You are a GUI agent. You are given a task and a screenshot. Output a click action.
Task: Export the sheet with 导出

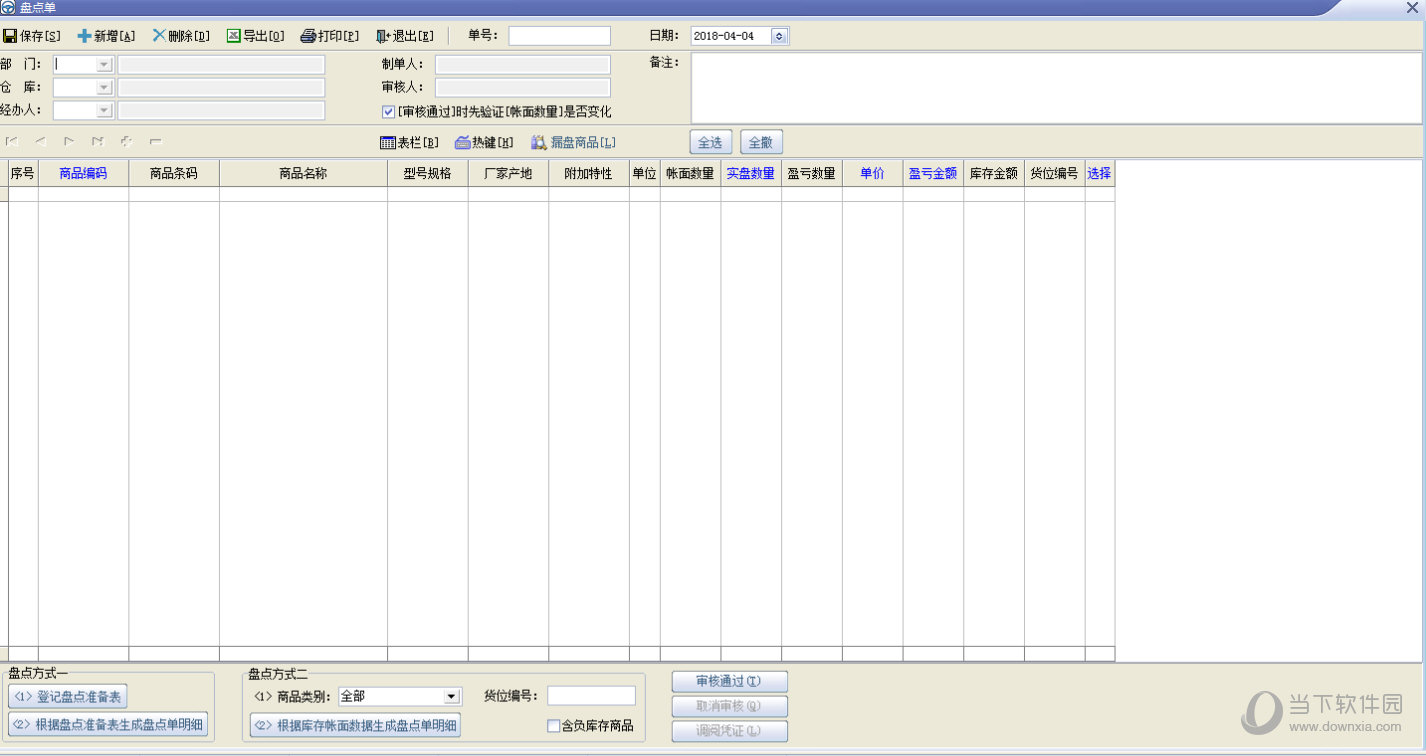click(256, 36)
